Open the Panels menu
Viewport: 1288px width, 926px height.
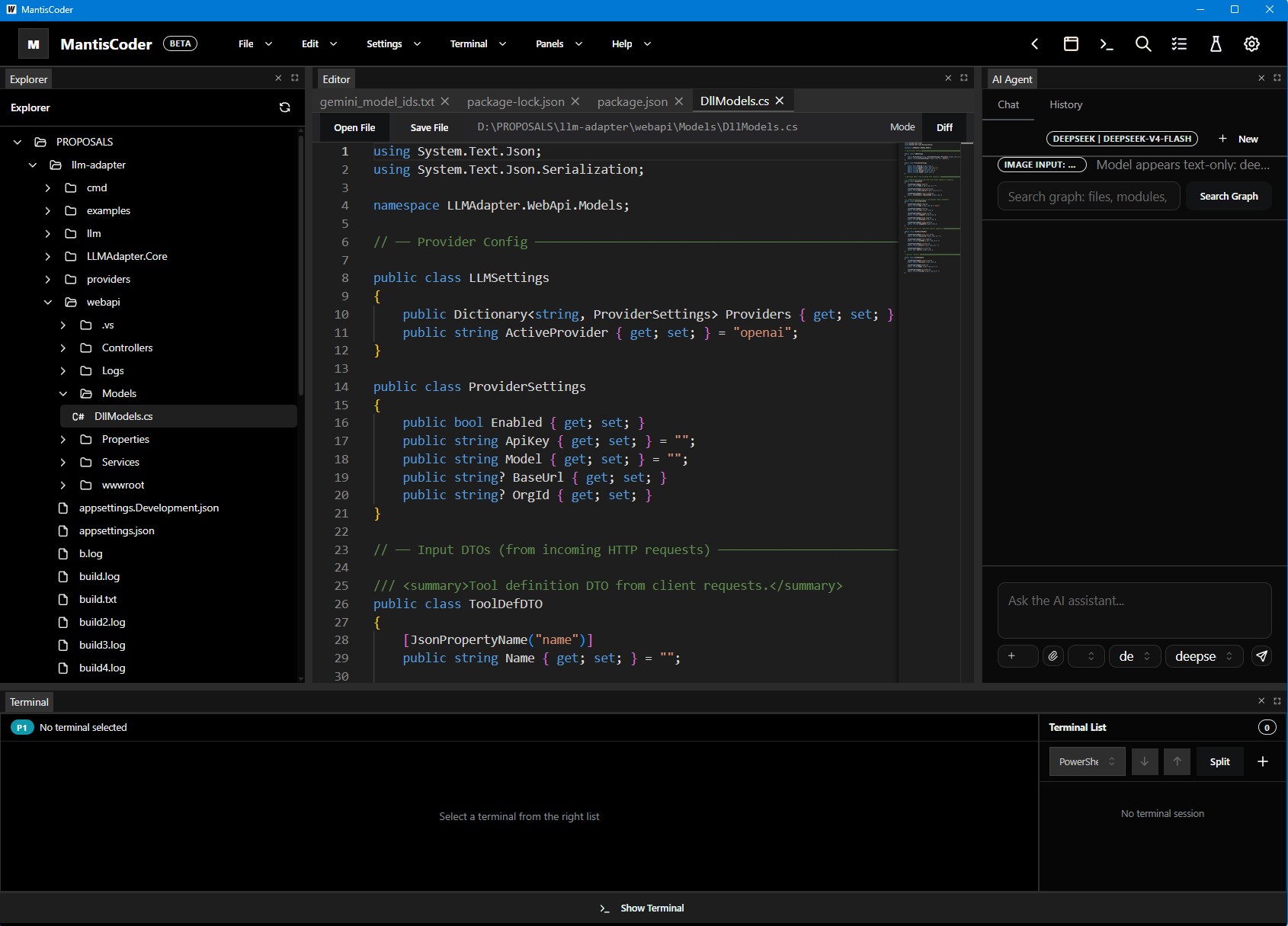pos(559,44)
